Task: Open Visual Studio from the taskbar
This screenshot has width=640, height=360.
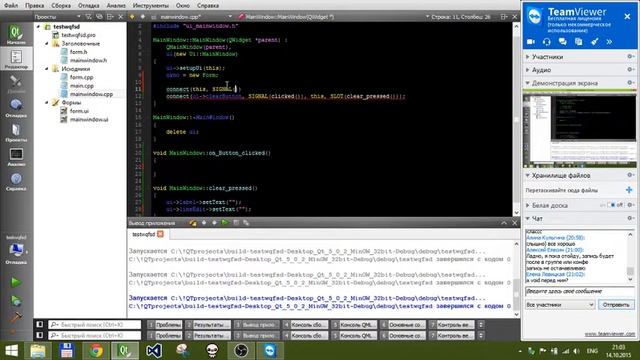Action: (x=154, y=351)
